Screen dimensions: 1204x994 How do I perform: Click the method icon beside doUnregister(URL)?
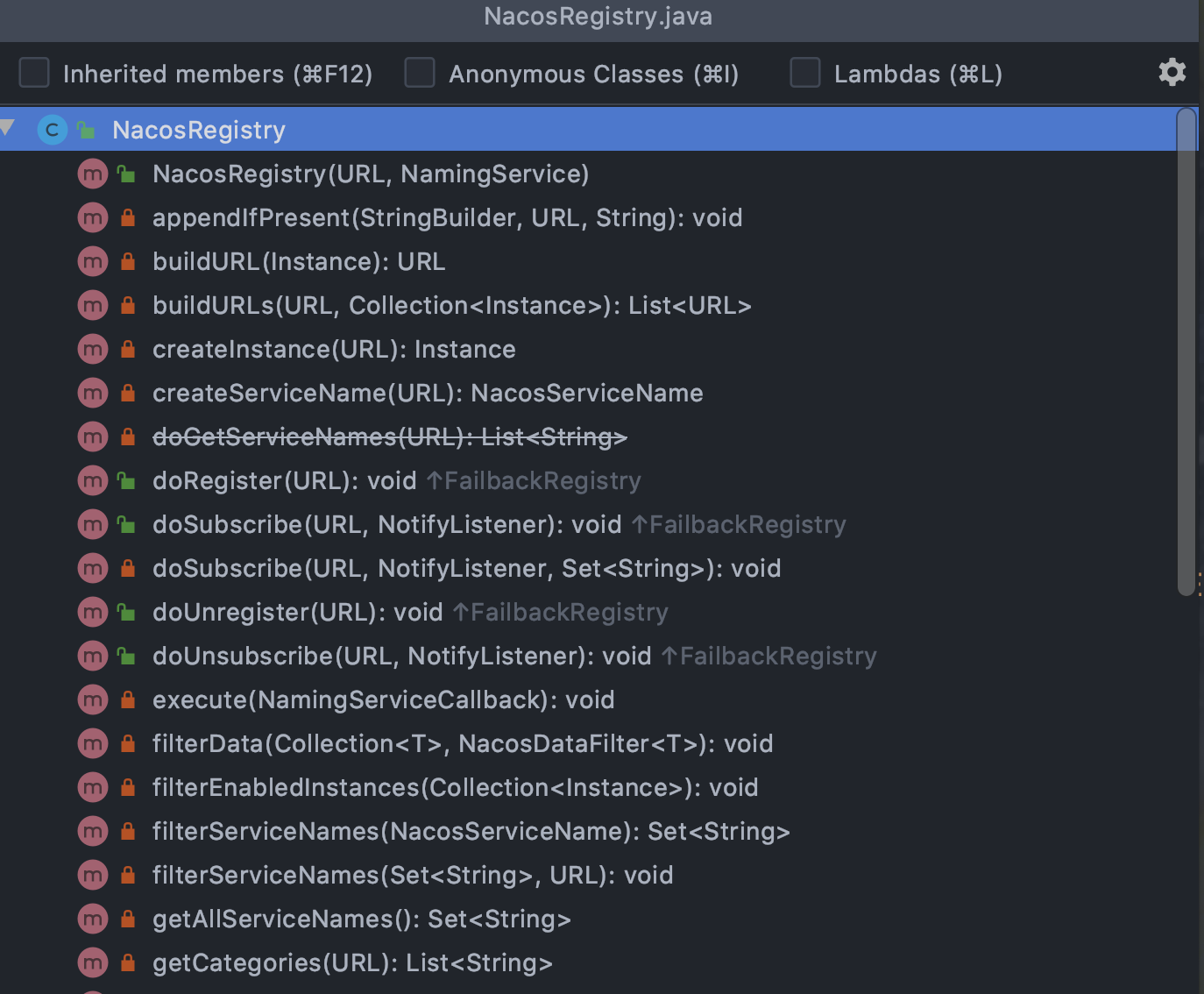92,612
